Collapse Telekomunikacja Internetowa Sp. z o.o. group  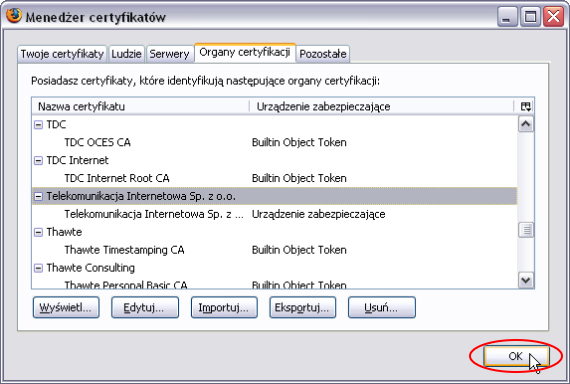38,196
